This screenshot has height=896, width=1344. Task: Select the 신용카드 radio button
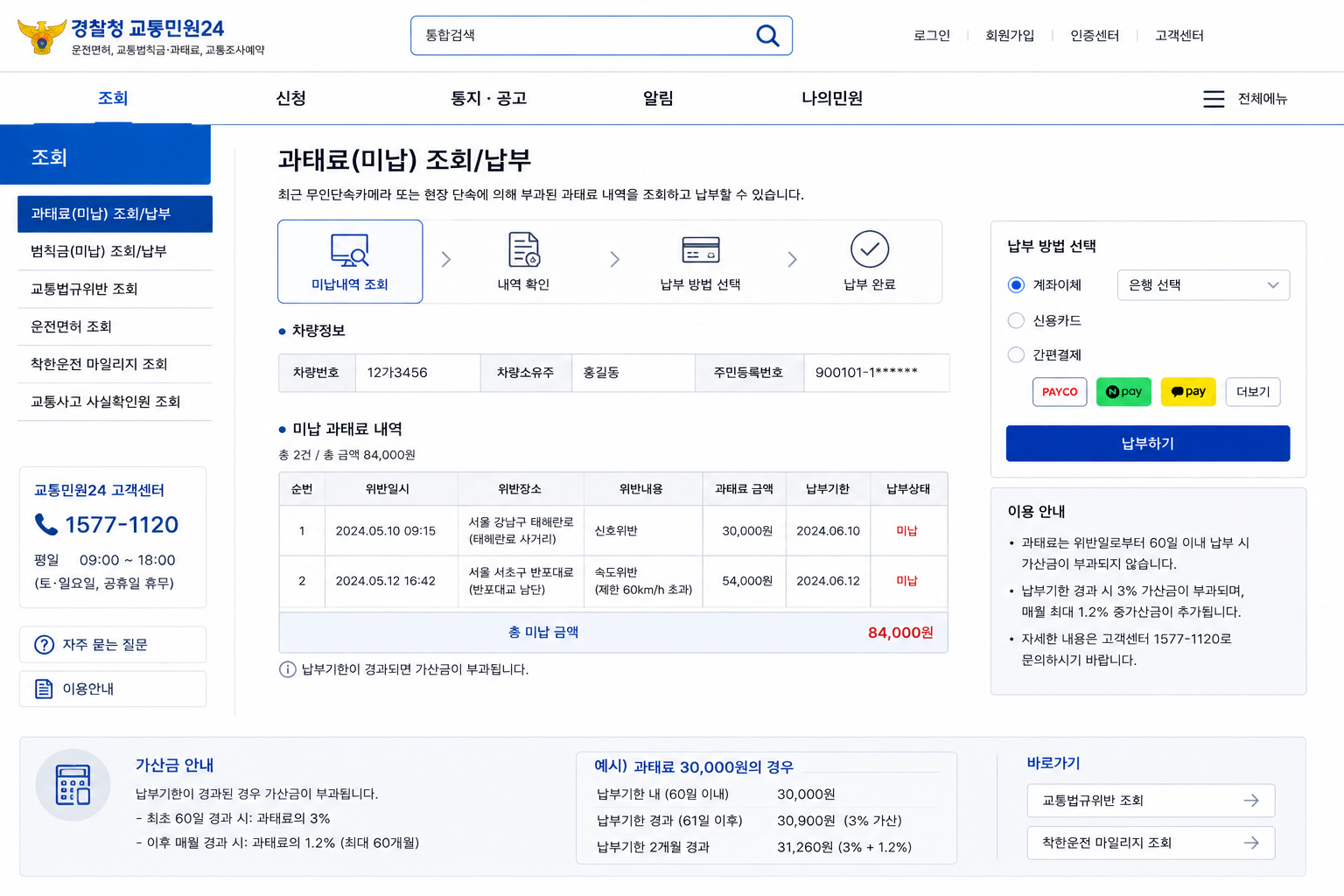tap(1016, 320)
